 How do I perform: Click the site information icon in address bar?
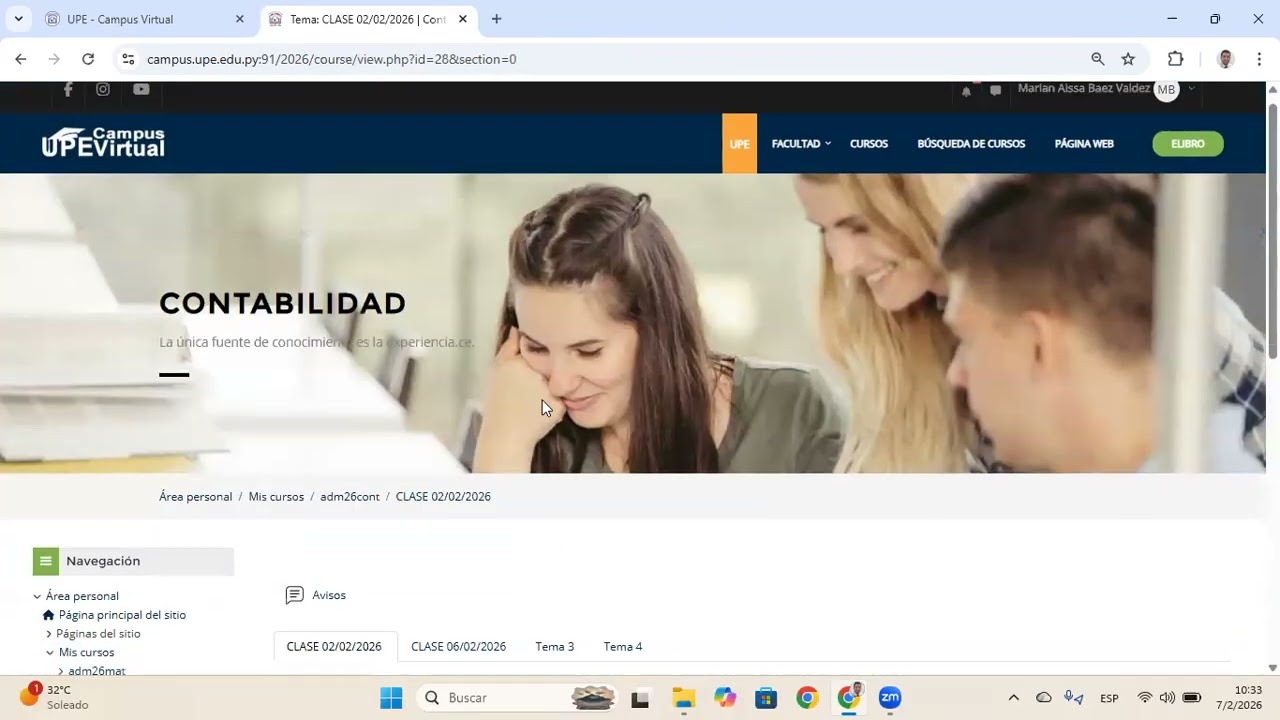click(x=128, y=59)
